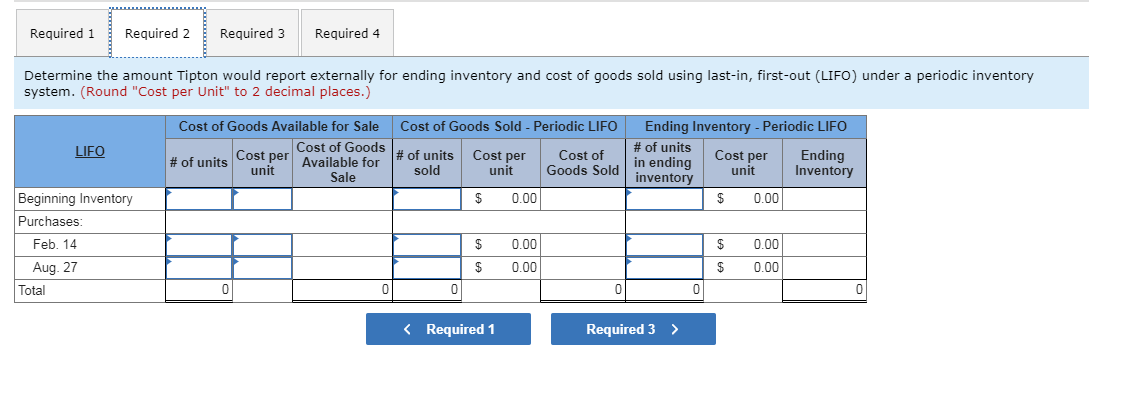Click the red Round Cost per Unit note
Image resolution: width=1140 pixels, height=405 pixels.
(x=225, y=92)
